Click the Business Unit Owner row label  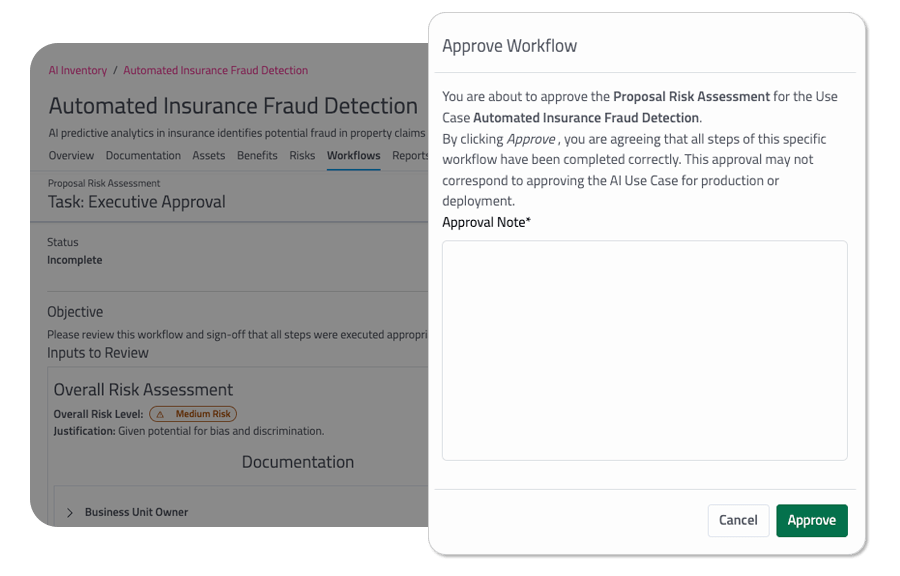click(136, 512)
